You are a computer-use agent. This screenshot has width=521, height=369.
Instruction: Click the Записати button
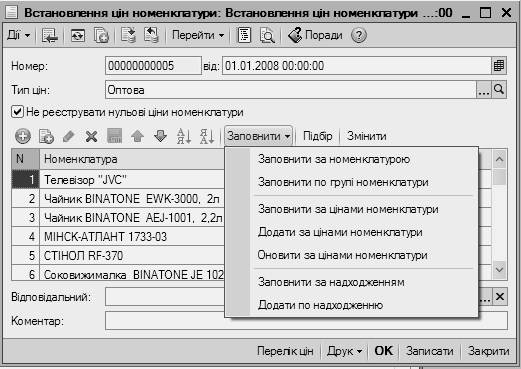point(430,351)
